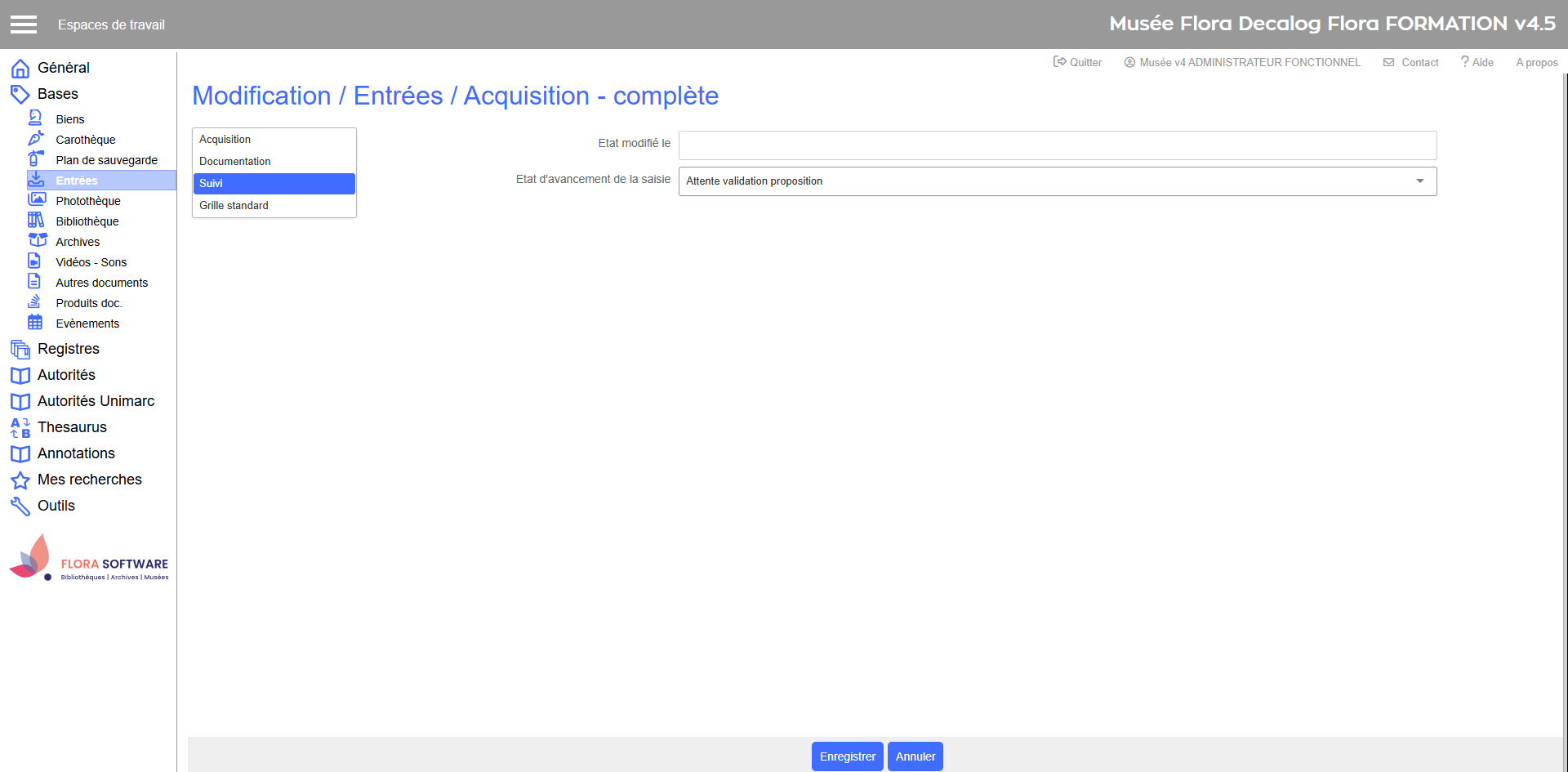Focus the Etat modifié le field
1568x772 pixels.
pos(1057,145)
